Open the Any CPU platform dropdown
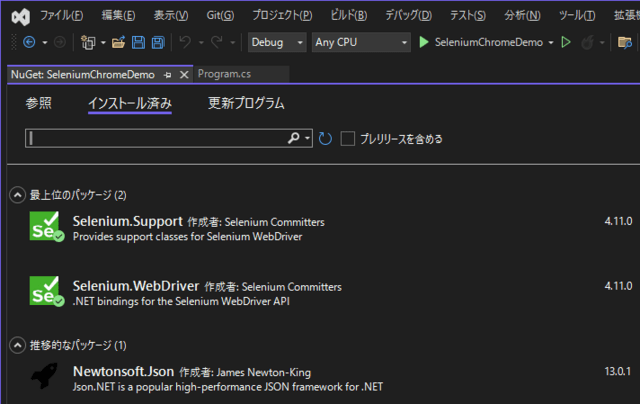This screenshot has width=640, height=404. pos(360,42)
